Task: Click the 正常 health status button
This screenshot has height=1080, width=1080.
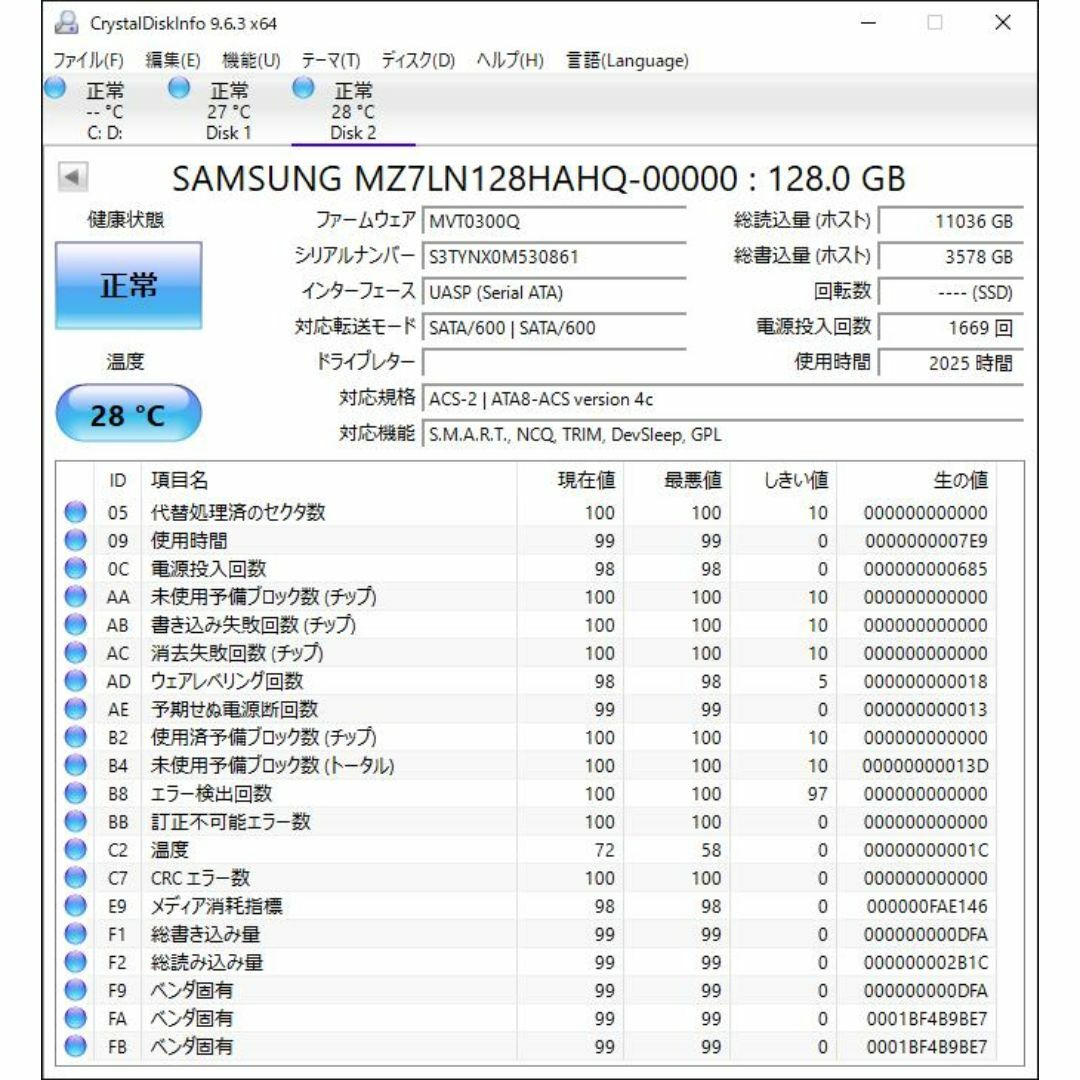Action: point(128,285)
